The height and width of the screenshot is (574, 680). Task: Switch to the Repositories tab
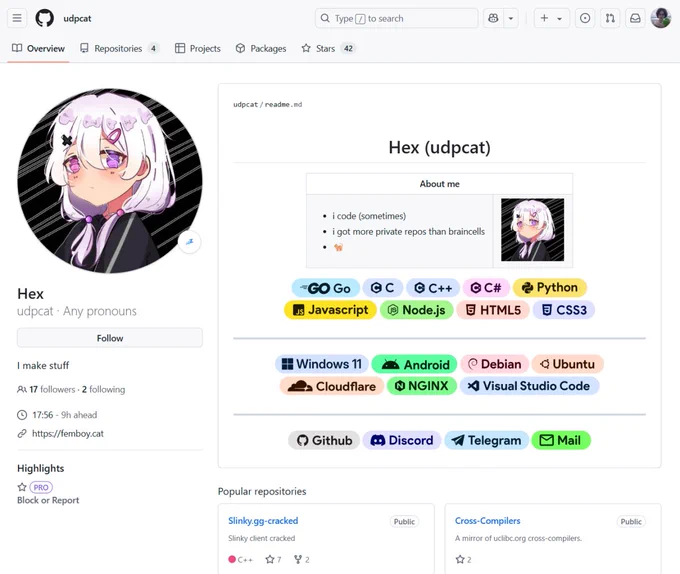pyautogui.click(x=119, y=49)
